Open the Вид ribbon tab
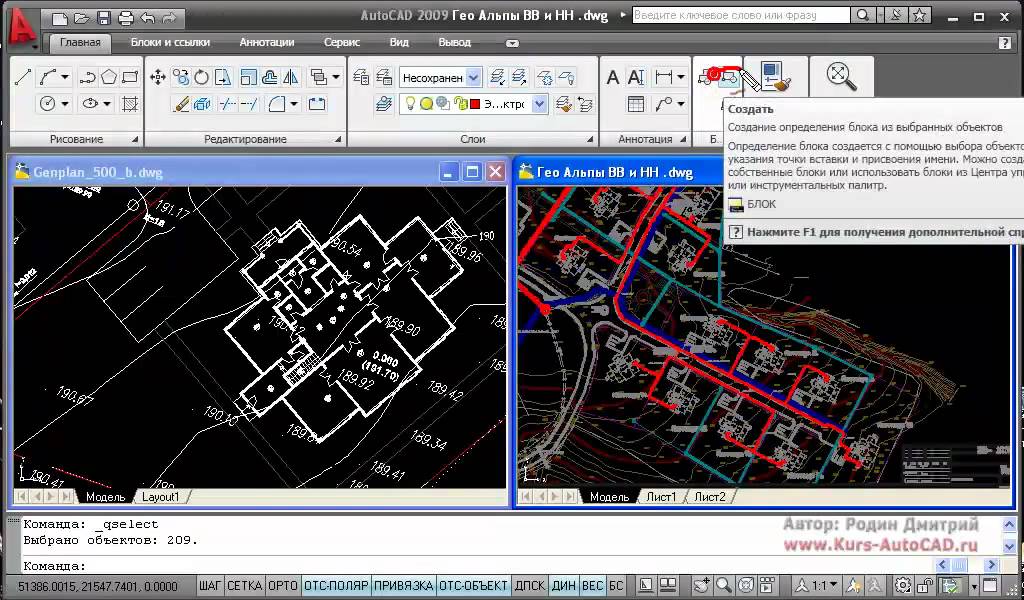Screen dimensions: 1024x600 tap(399, 42)
